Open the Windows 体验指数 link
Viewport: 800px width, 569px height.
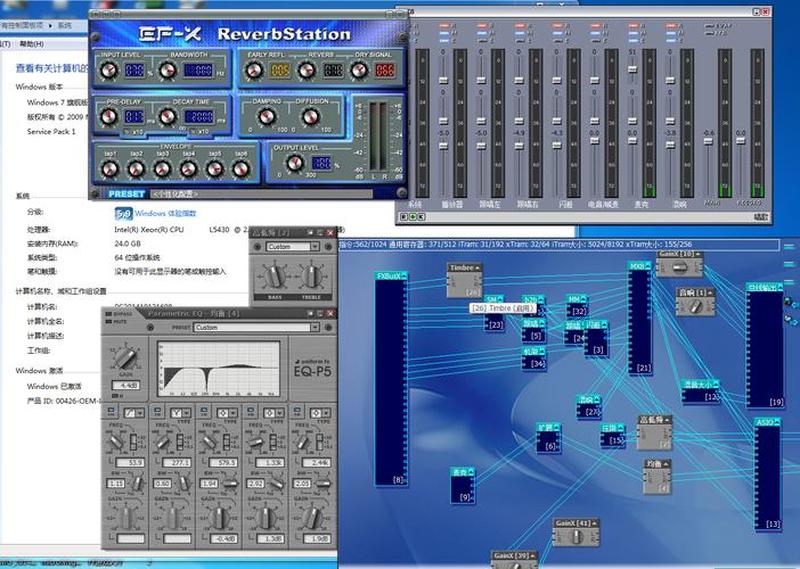coord(165,213)
